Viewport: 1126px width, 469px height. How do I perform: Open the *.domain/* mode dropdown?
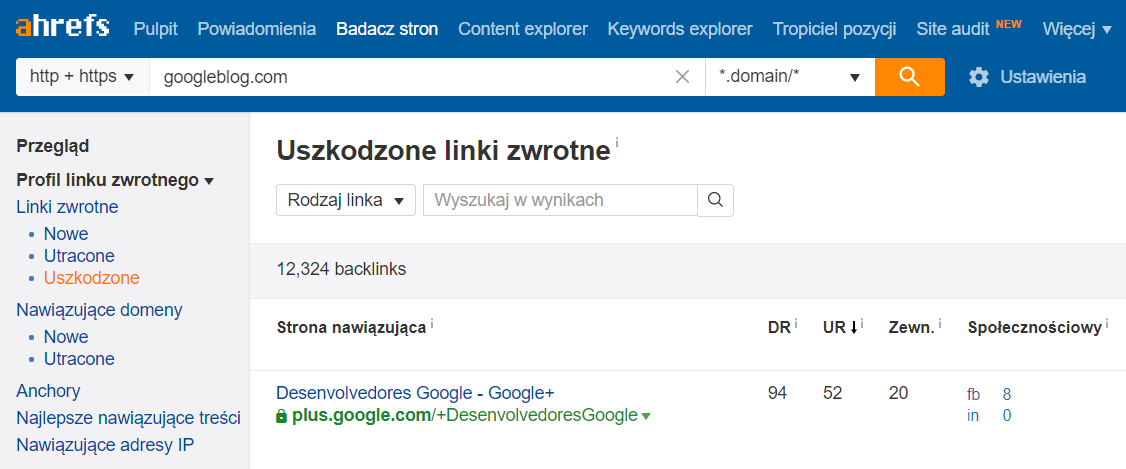coord(790,77)
